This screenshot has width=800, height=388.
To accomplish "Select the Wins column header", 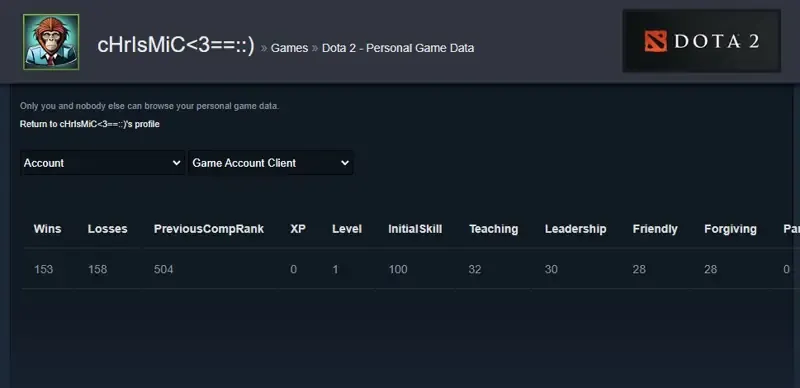I will [47, 229].
